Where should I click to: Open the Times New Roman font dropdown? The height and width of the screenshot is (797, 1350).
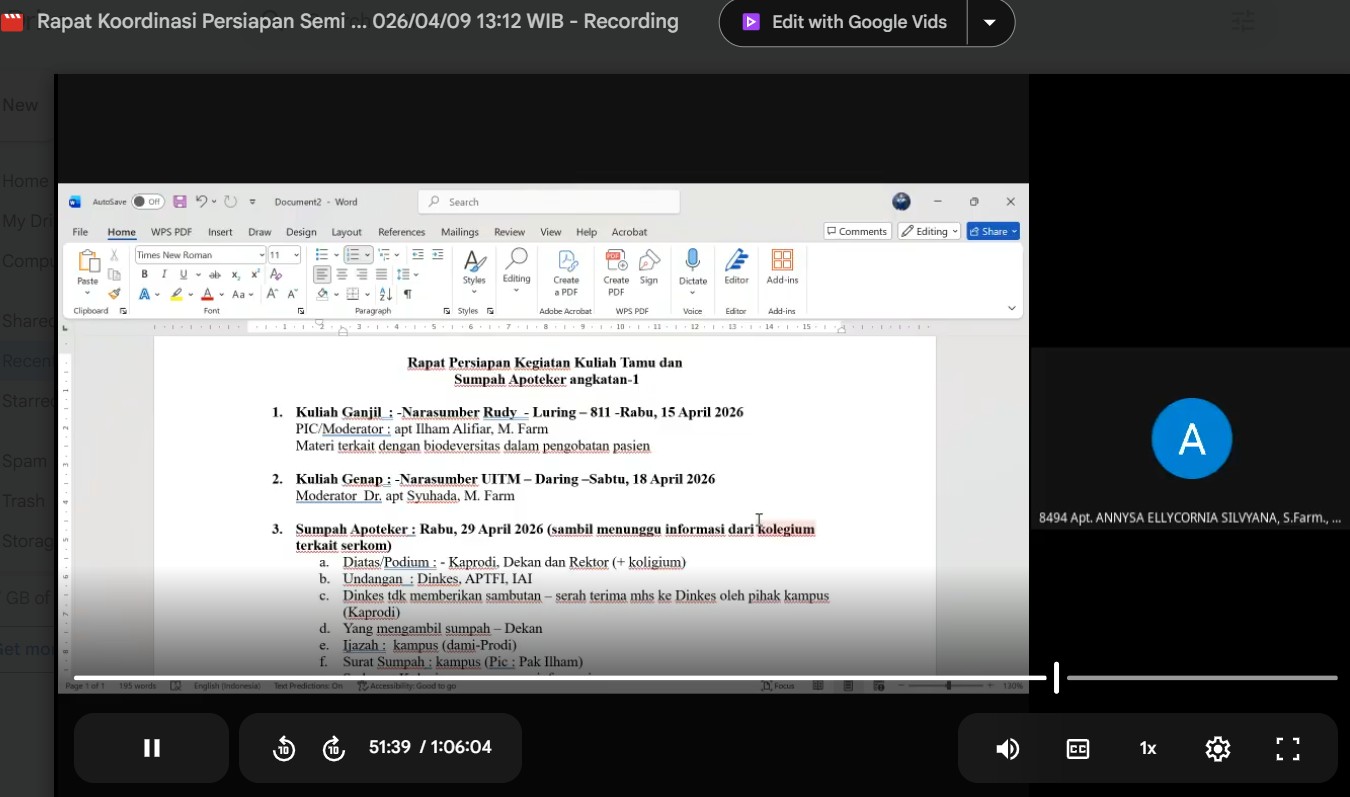pyautogui.click(x=262, y=256)
